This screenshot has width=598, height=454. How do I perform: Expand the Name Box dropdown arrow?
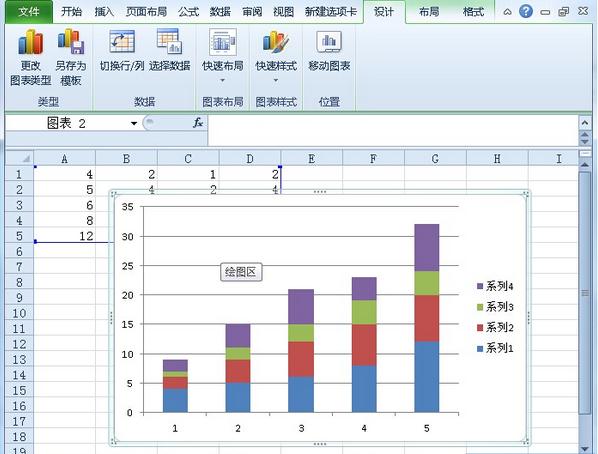click(x=134, y=123)
